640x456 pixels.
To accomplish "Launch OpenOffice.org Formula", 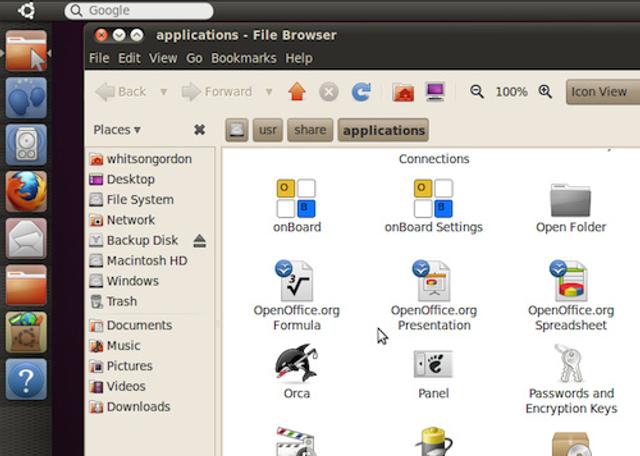I will coord(296,281).
